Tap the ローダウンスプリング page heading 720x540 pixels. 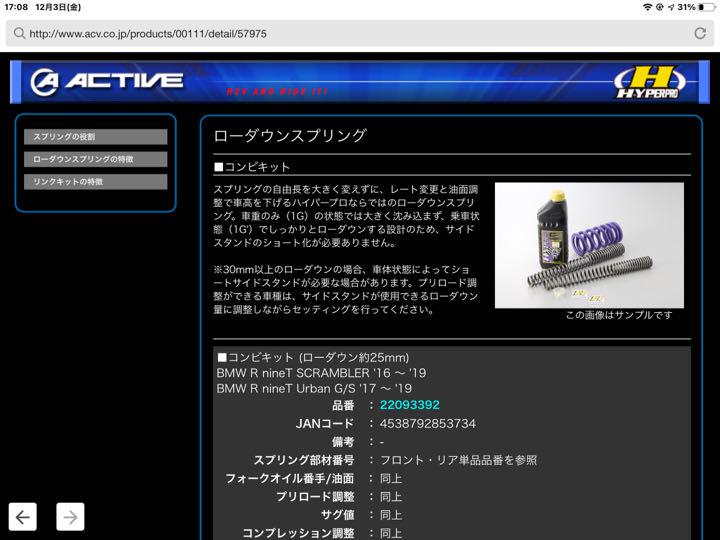pyautogui.click(x=290, y=135)
